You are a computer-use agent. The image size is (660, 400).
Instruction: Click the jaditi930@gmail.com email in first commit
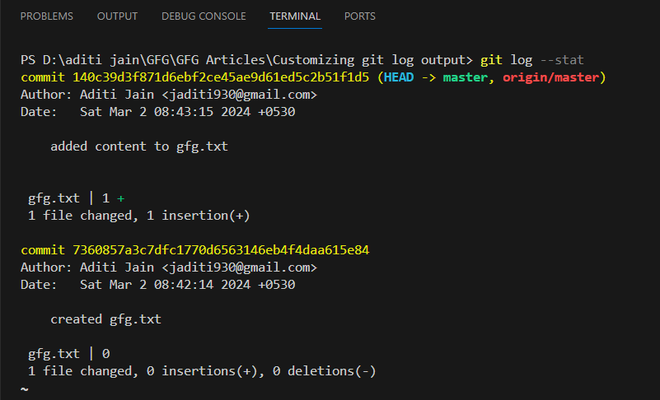point(240,95)
